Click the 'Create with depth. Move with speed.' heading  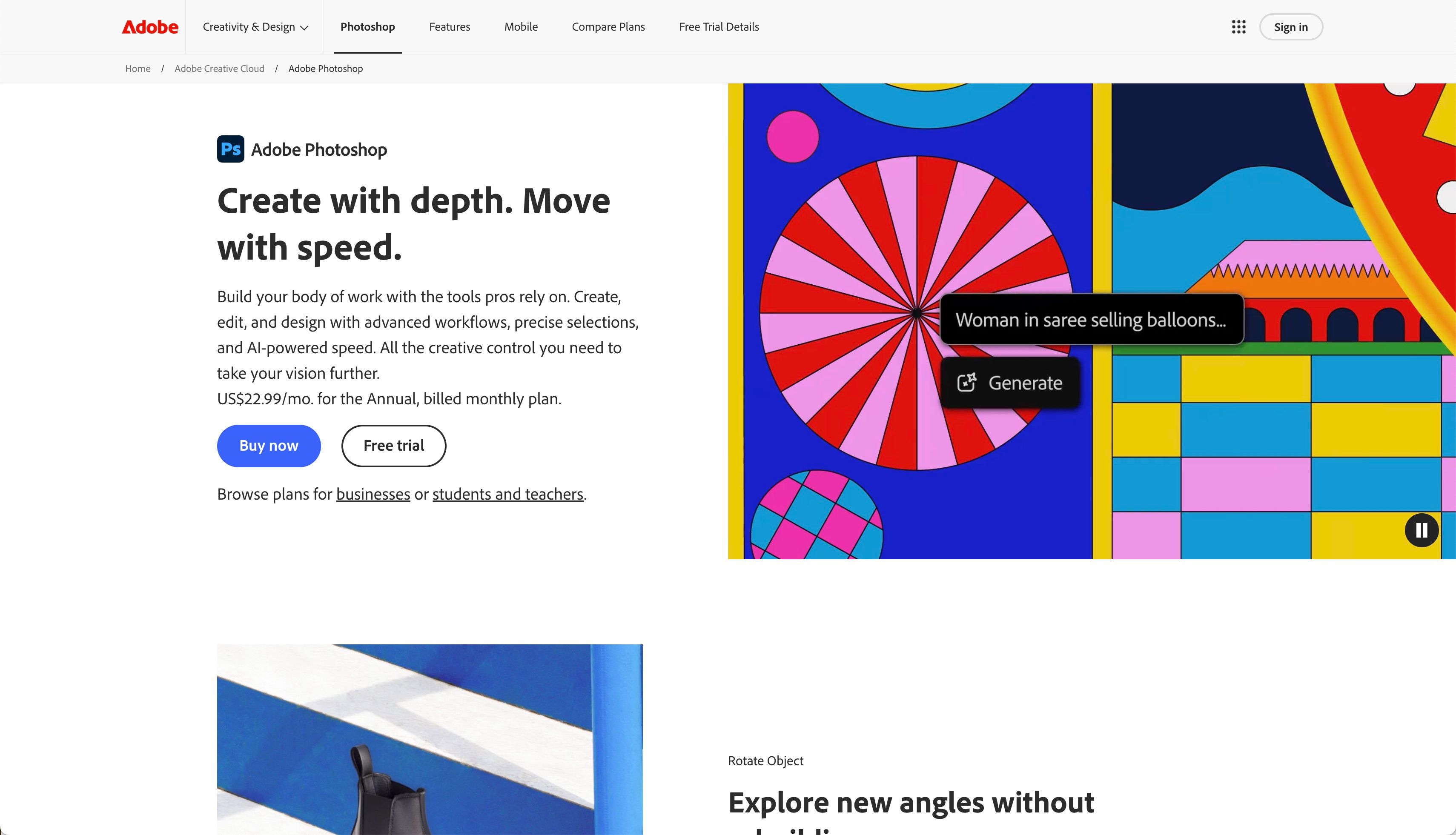(414, 224)
